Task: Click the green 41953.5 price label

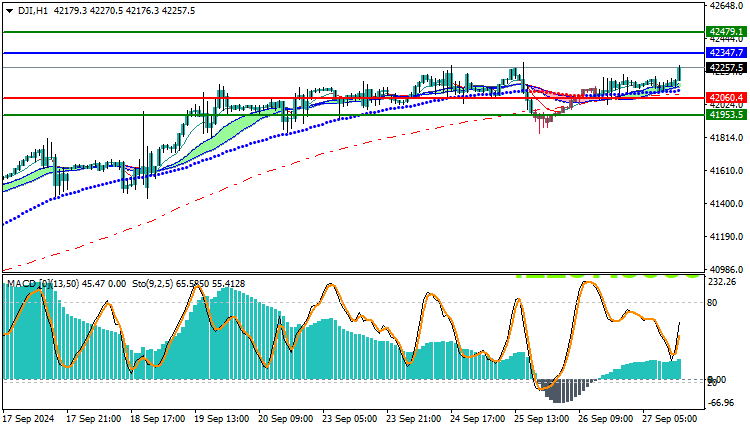Action: coord(726,115)
